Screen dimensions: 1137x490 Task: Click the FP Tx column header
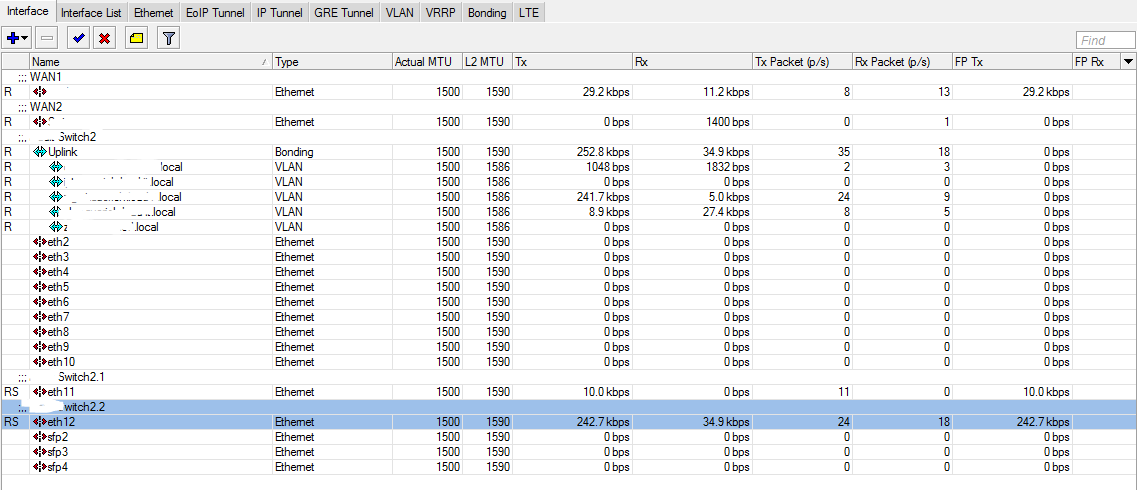click(x=1012, y=62)
